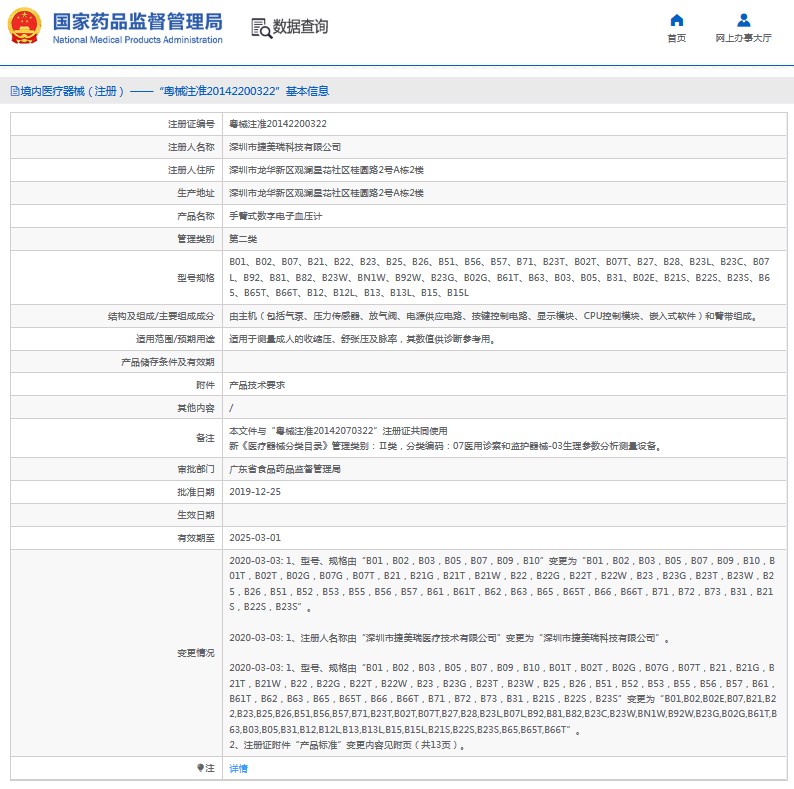Screen dimensions: 794x789
Task: Select management class 第二类
Action: (x=243, y=239)
